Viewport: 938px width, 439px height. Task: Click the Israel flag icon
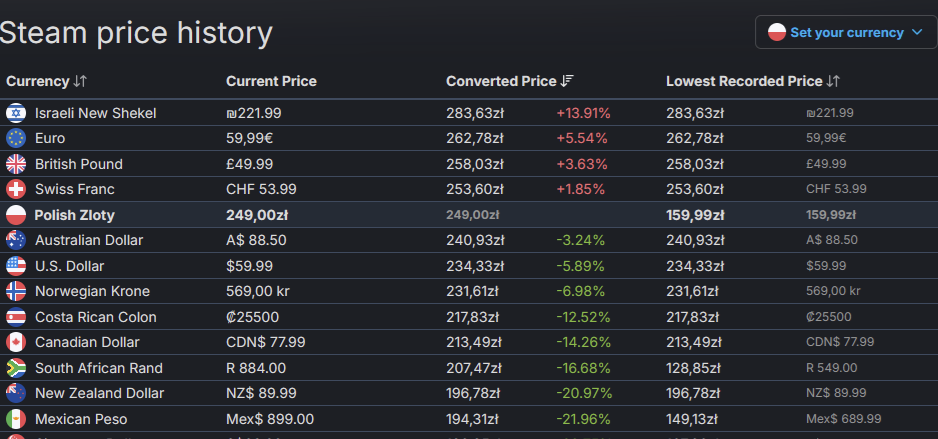pos(16,113)
